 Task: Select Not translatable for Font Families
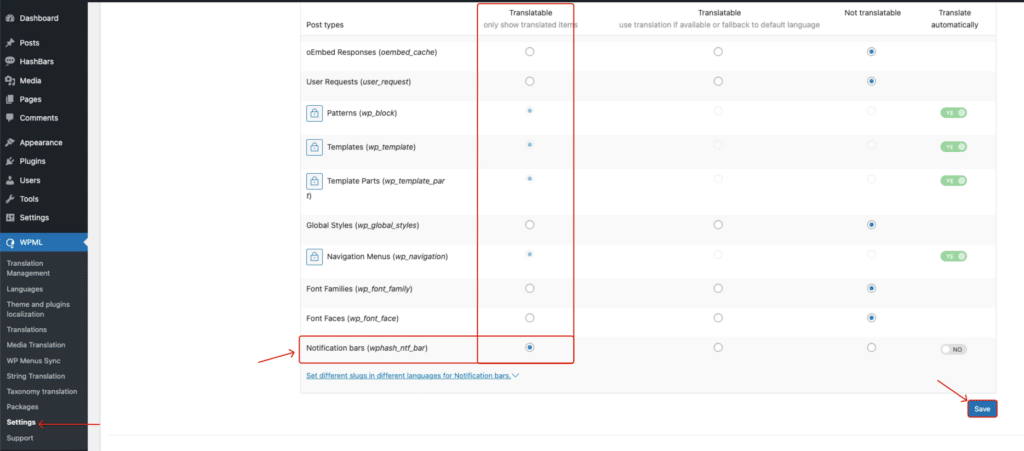(x=871, y=288)
